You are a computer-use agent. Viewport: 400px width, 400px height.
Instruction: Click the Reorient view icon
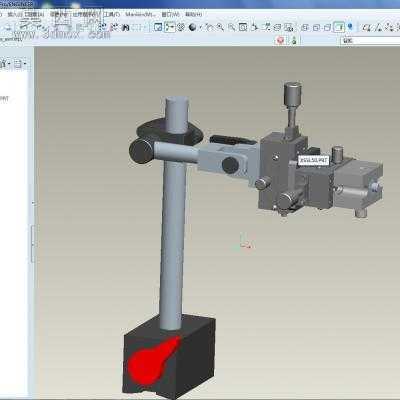tap(254, 27)
